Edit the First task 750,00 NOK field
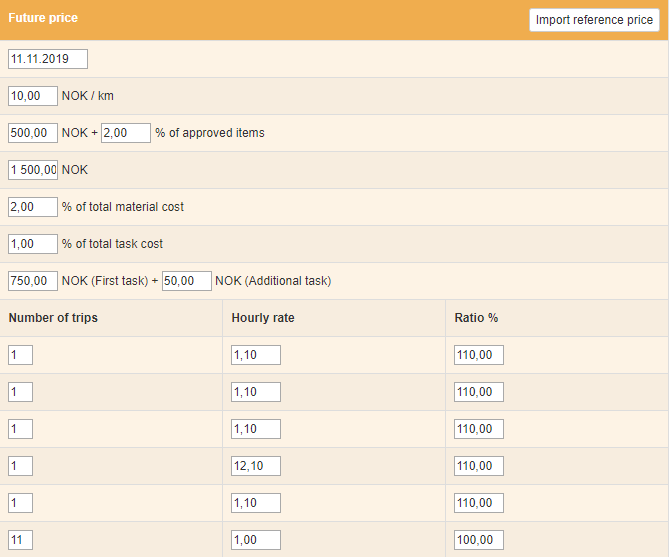 [33, 281]
